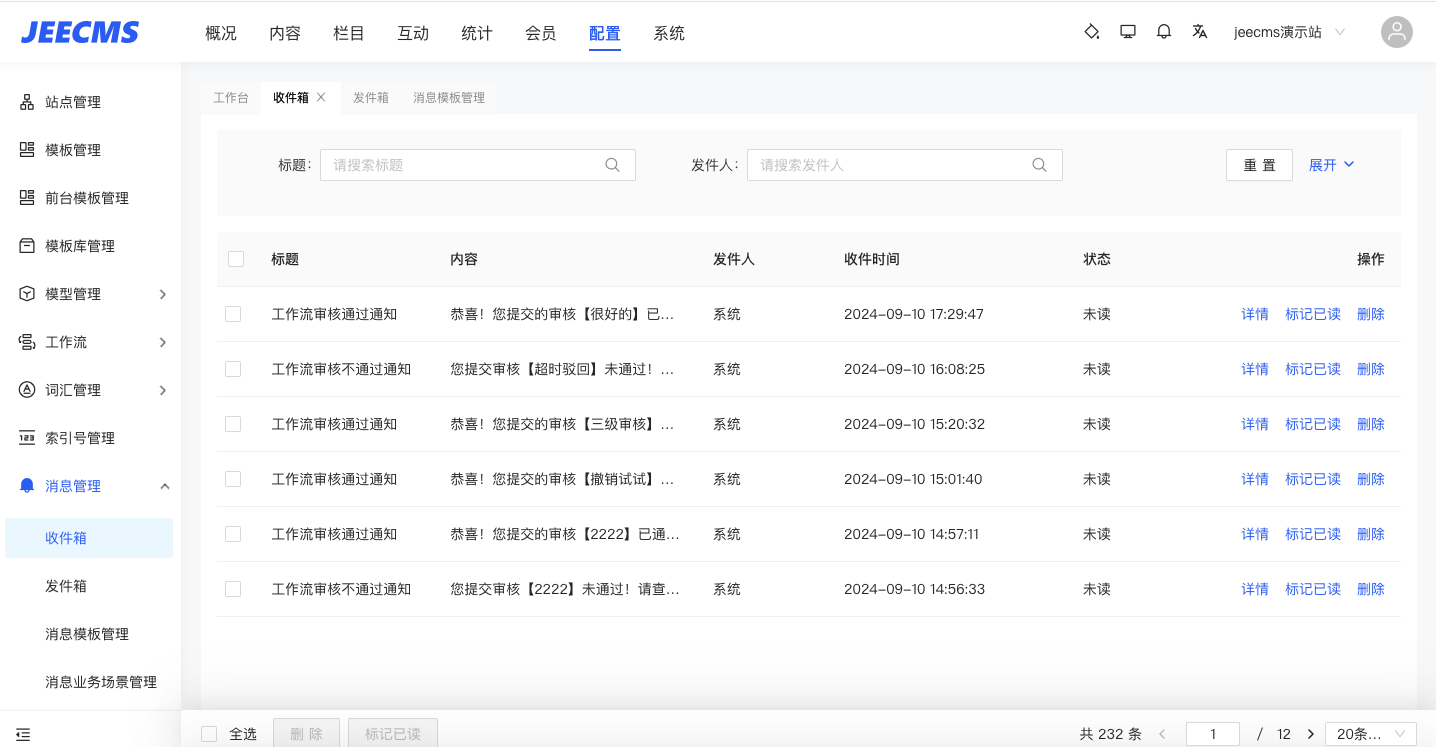This screenshot has height=747, width=1436.
Task: Click the language translate icon
Action: [1200, 32]
